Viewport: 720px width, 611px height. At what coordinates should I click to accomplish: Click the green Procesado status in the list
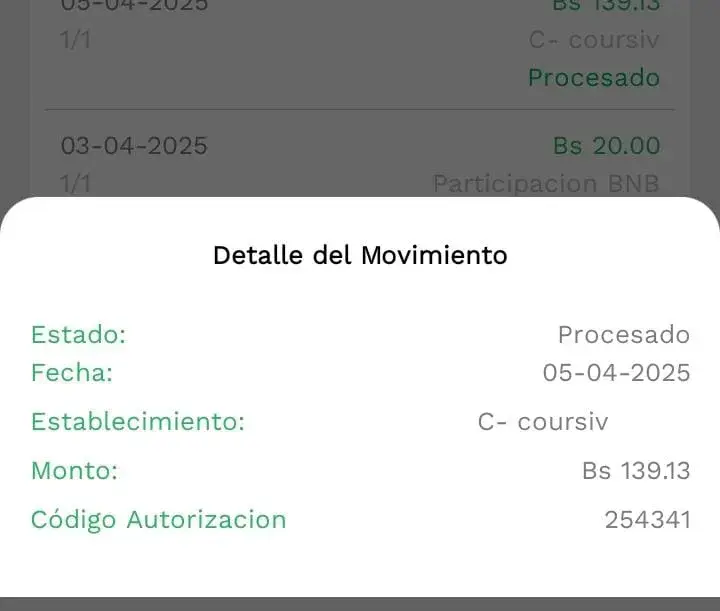(x=593, y=77)
